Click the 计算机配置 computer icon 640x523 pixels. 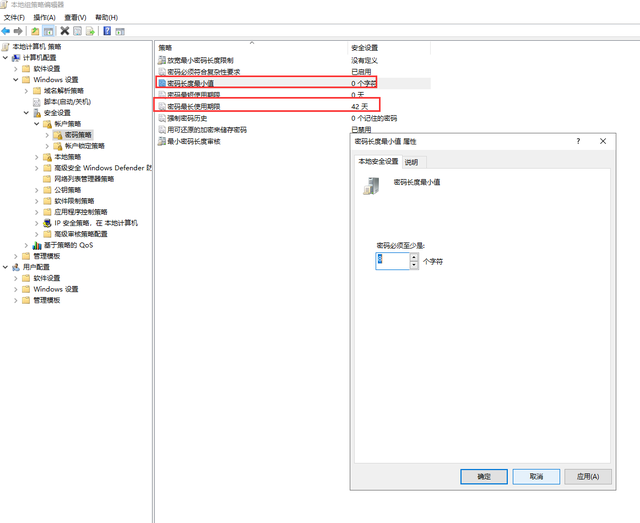[x=16, y=58]
